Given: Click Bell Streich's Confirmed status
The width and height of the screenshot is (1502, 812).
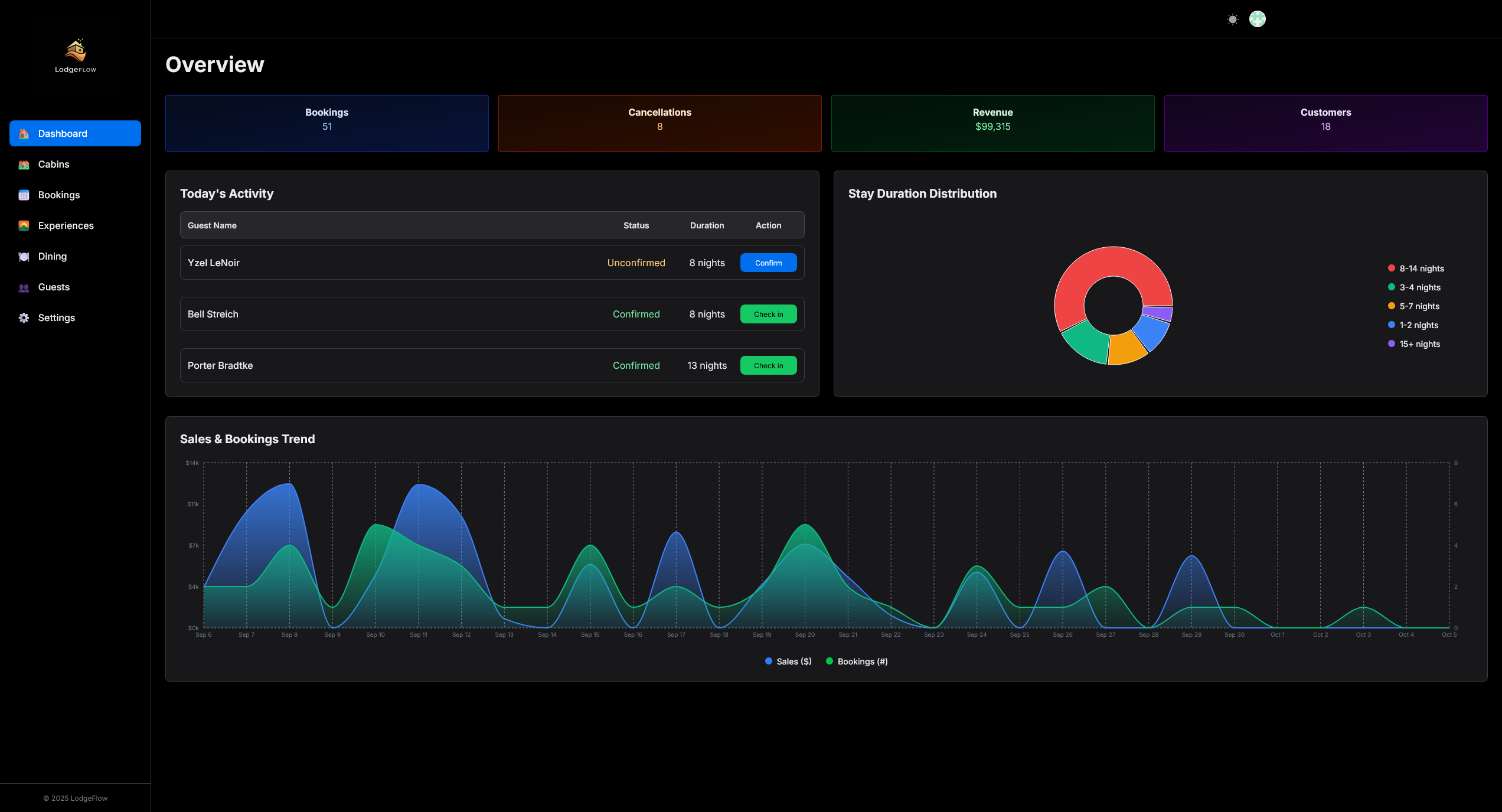Looking at the screenshot, I should pyautogui.click(x=636, y=314).
